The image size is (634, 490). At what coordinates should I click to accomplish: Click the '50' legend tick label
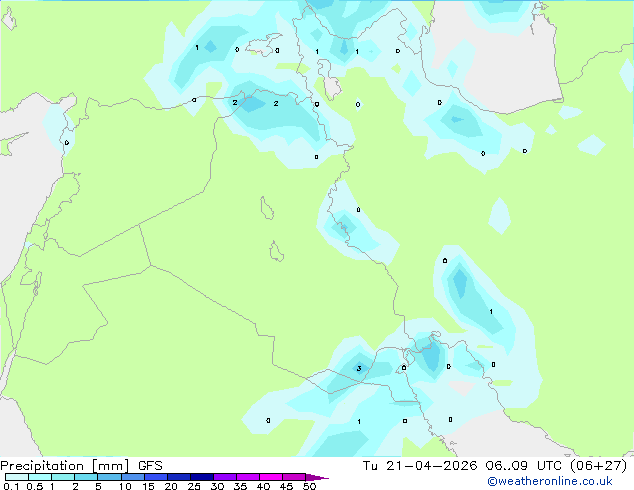click(x=309, y=486)
